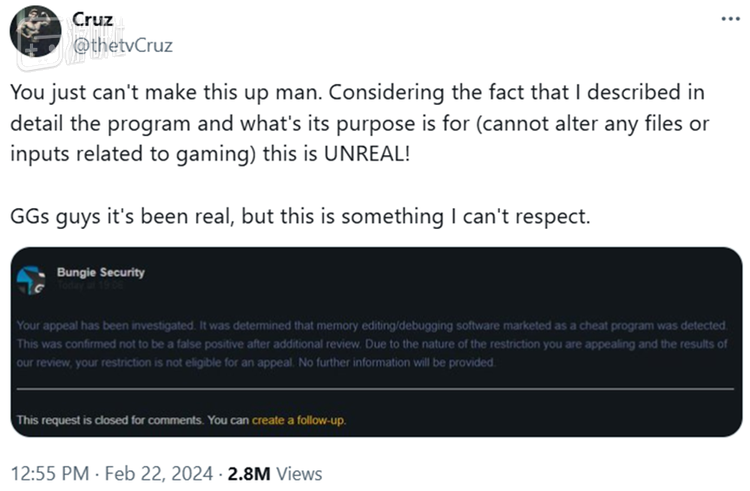Click the 2.8M view count number

(247, 472)
